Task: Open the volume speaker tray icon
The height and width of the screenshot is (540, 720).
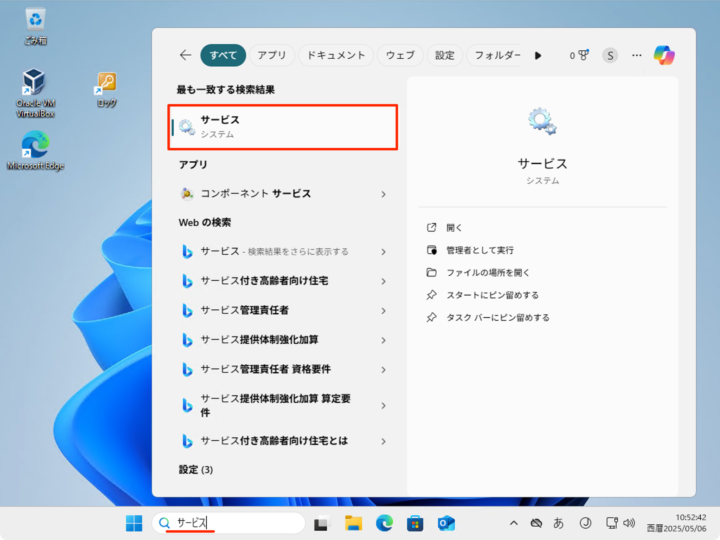Action: pos(629,523)
